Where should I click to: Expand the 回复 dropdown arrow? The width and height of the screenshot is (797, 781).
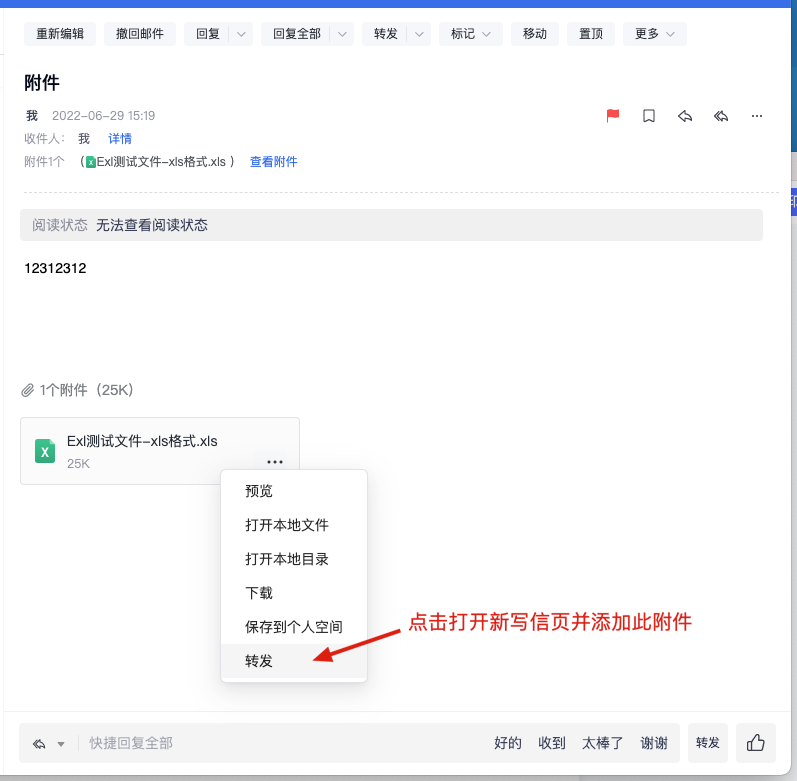tap(241, 34)
